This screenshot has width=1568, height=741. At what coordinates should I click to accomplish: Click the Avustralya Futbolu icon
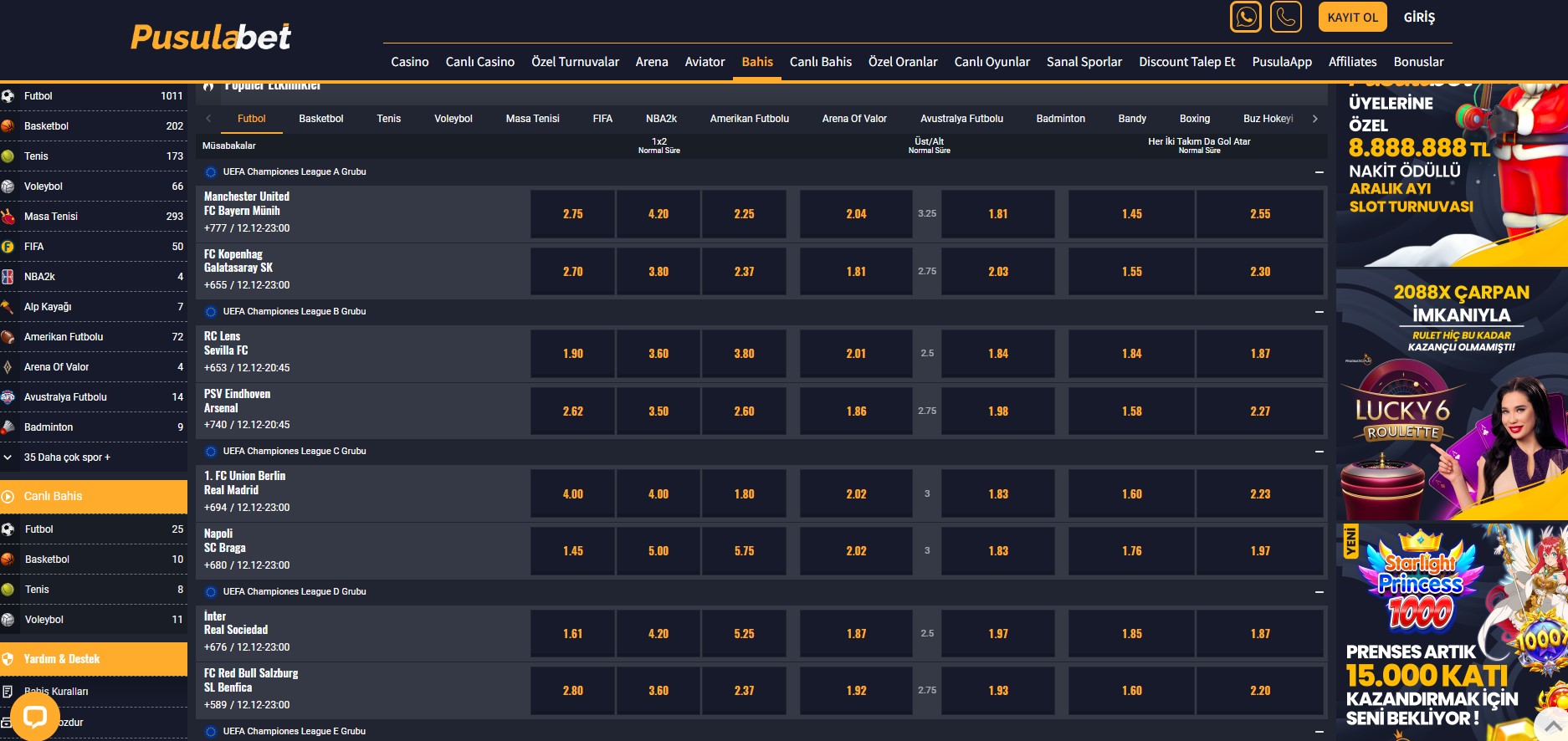pyautogui.click(x=8, y=397)
